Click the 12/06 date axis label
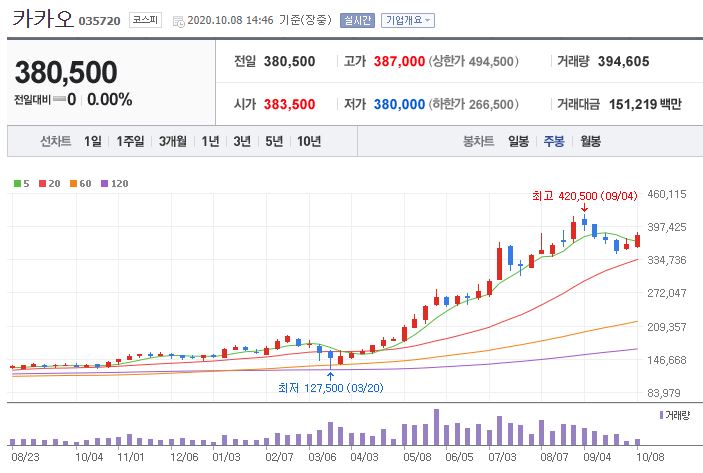 (x=184, y=457)
